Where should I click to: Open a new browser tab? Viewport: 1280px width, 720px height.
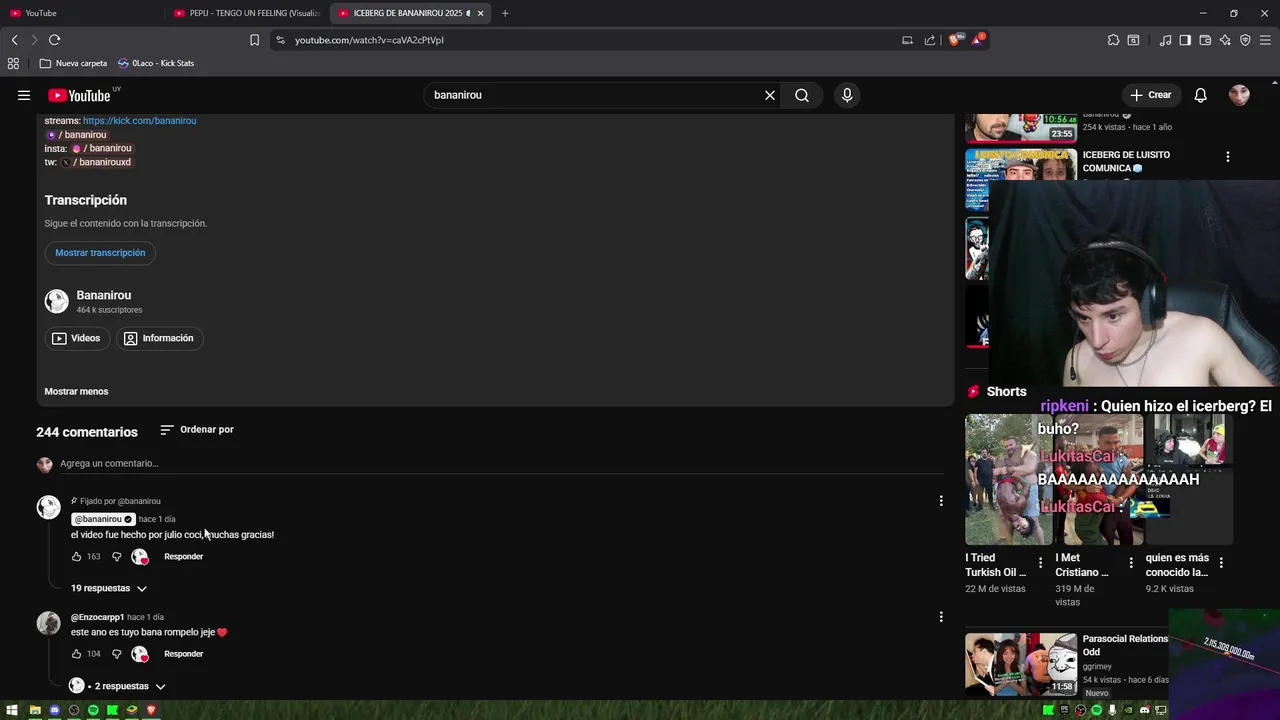tap(505, 13)
